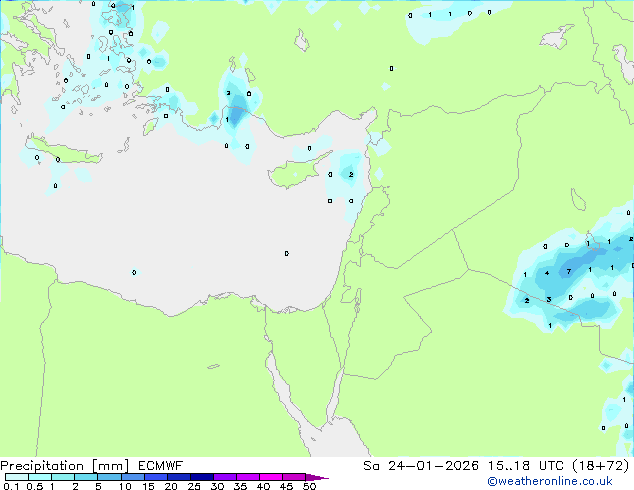Click the "(18+72)" forecast offset text

click(601, 466)
